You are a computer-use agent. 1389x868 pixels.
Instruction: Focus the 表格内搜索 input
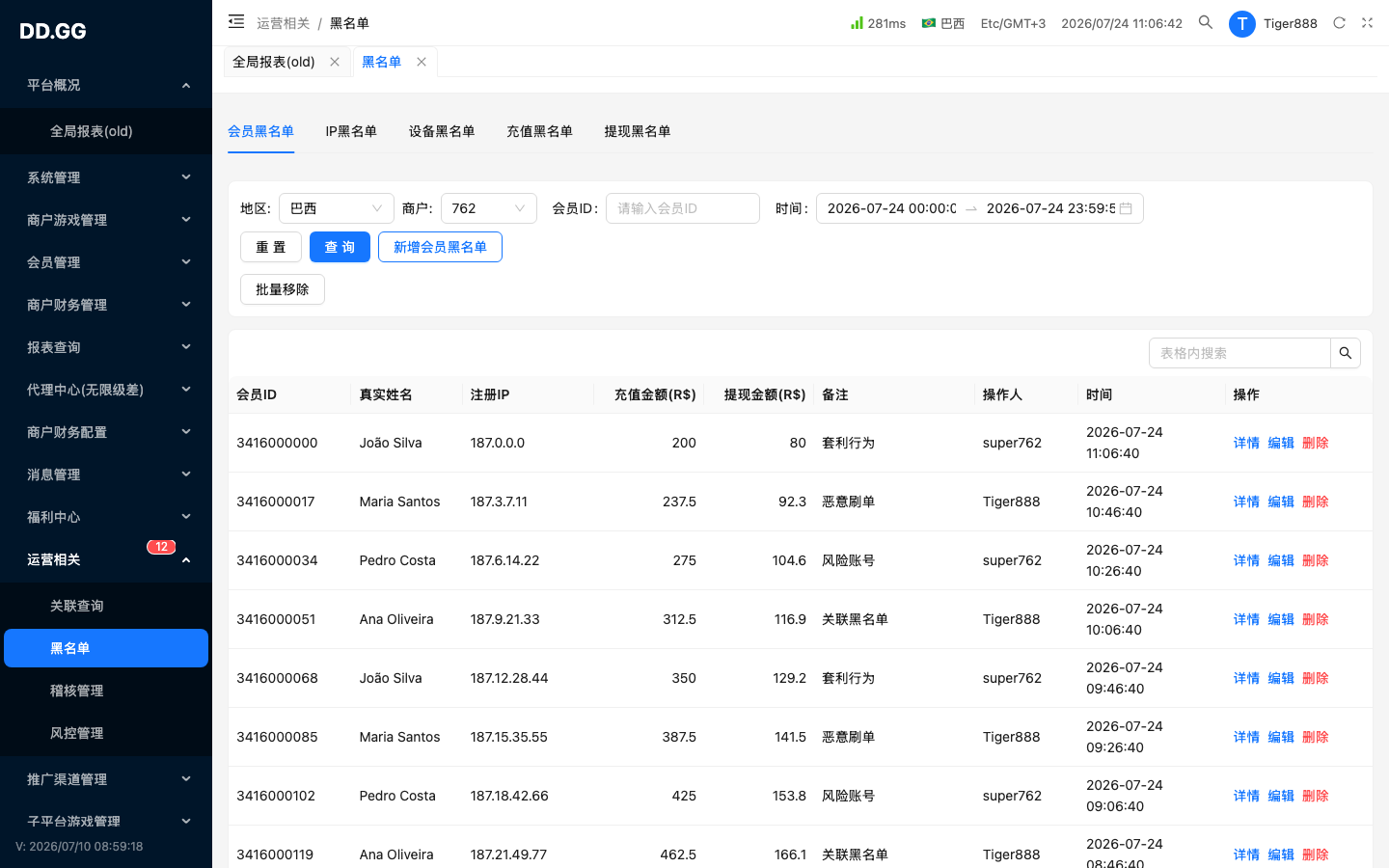point(1239,353)
